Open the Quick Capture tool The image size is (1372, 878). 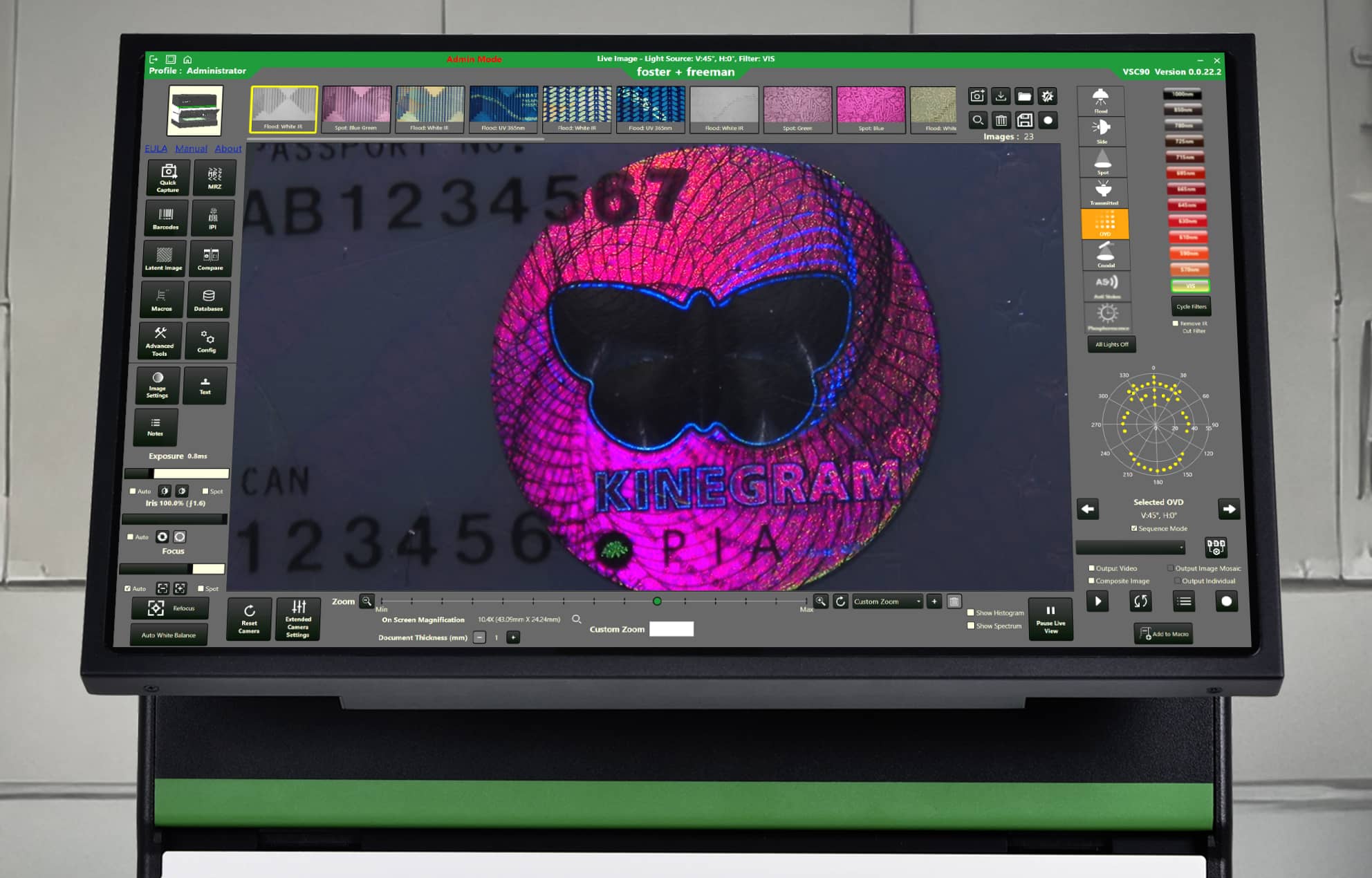pos(167,178)
